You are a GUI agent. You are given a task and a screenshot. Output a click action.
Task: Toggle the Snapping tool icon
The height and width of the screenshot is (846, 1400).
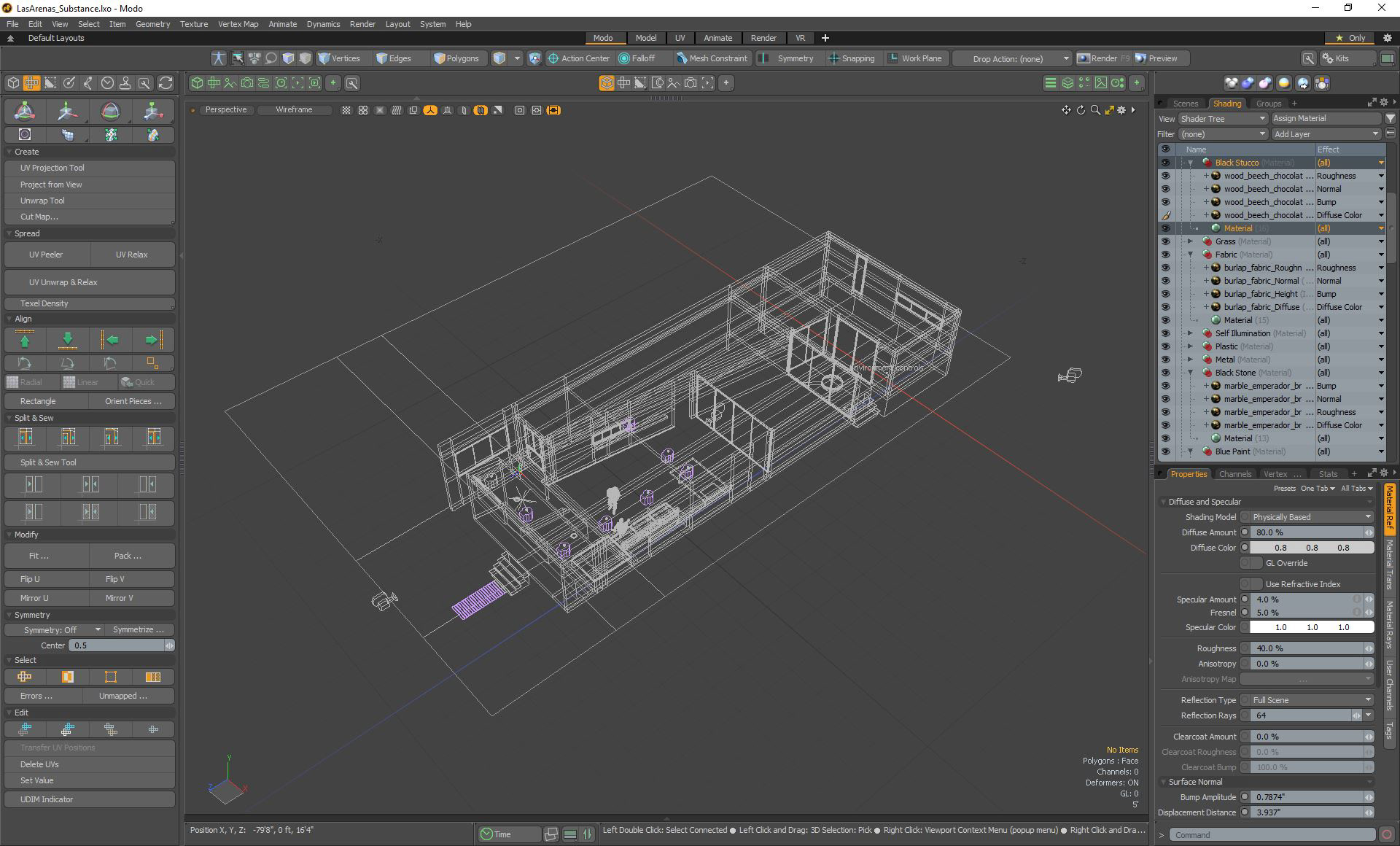click(833, 58)
